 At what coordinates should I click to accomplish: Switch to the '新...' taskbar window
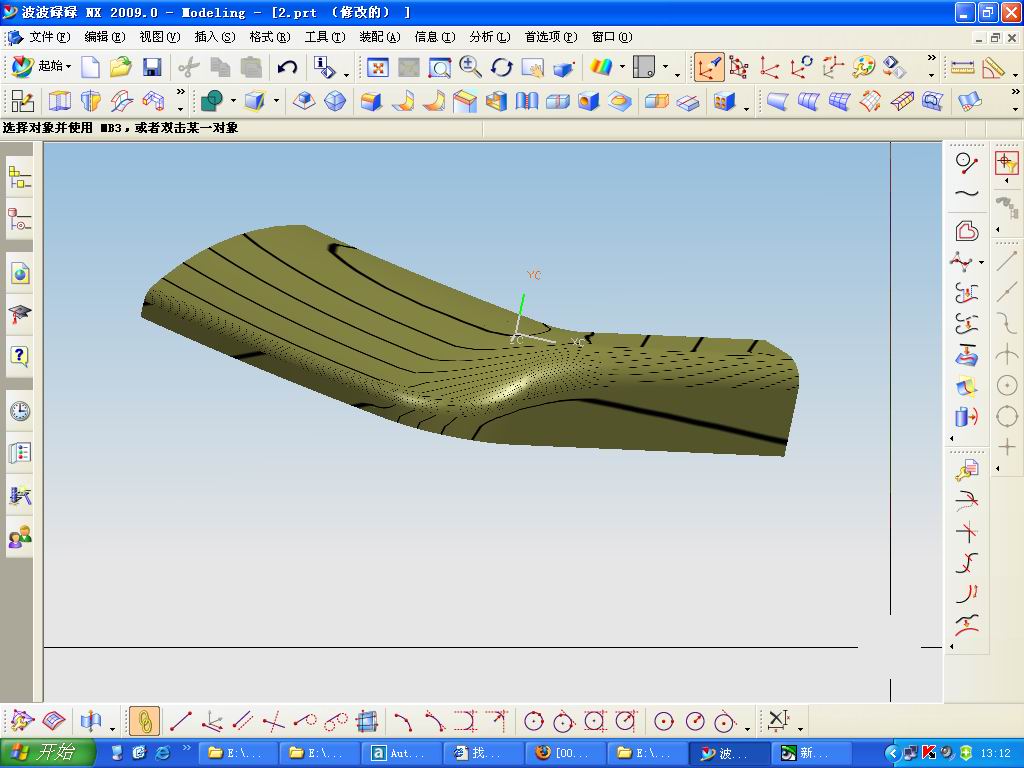[x=811, y=753]
